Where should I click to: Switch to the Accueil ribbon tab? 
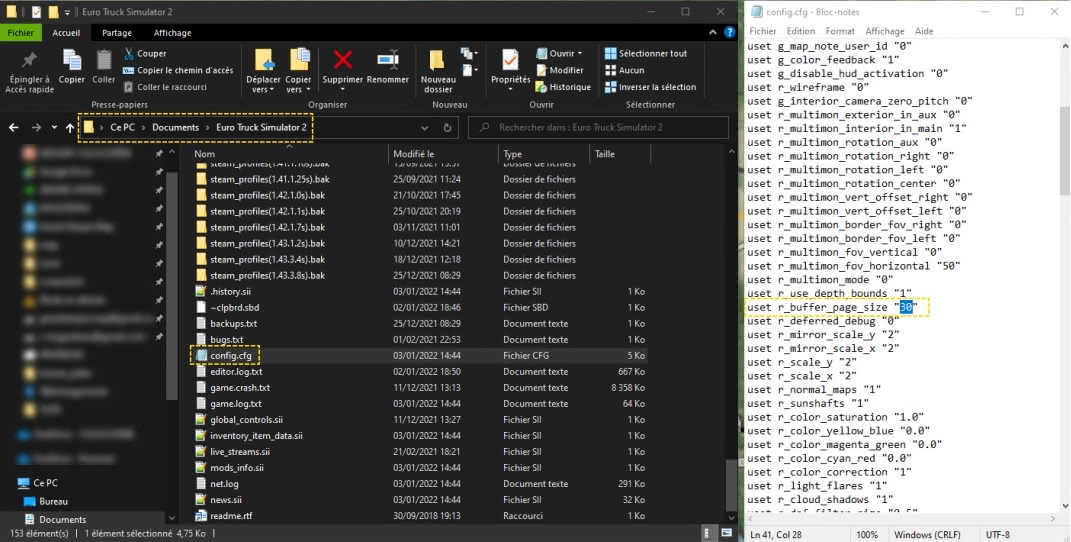click(x=66, y=33)
